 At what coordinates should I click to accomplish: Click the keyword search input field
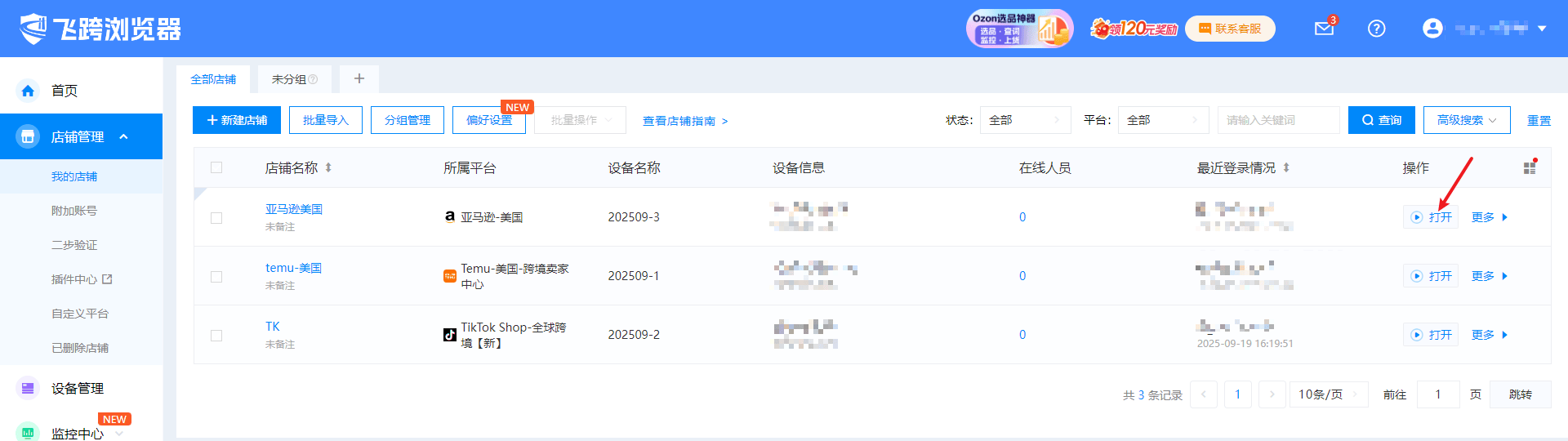[1278, 120]
